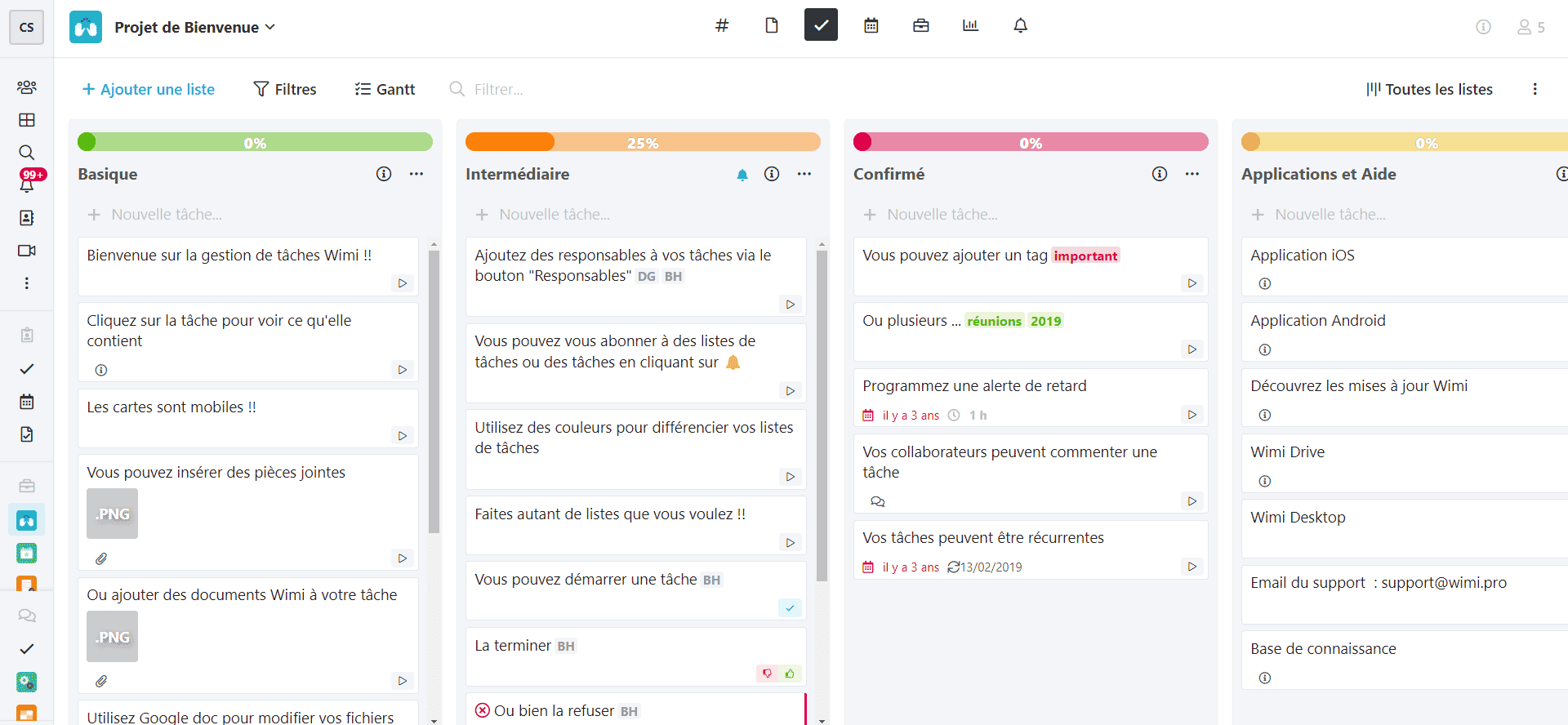Open sidebar conversations chat icon
The image size is (1568, 725).
tap(27, 616)
